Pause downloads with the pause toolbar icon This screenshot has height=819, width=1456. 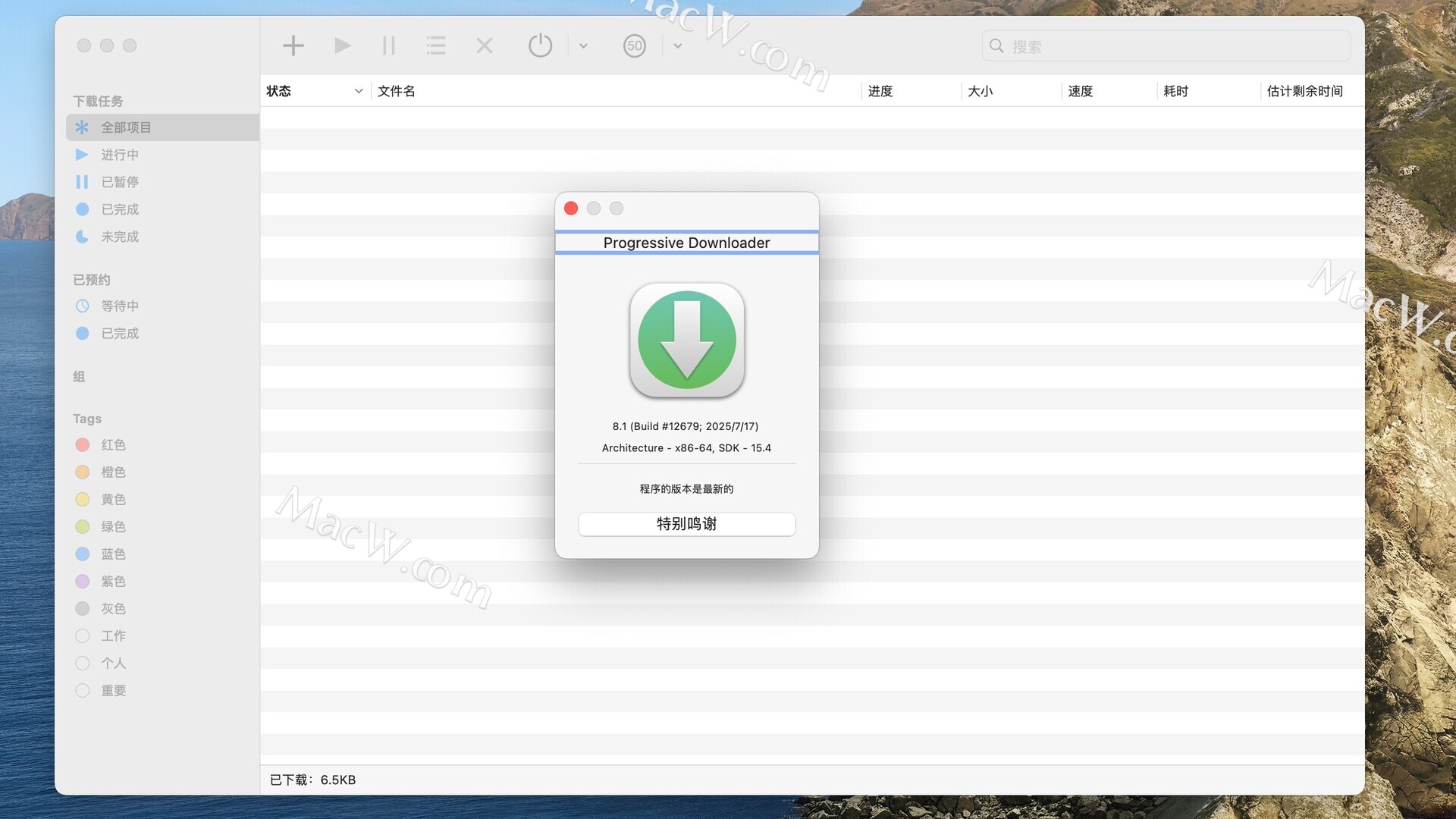[388, 45]
